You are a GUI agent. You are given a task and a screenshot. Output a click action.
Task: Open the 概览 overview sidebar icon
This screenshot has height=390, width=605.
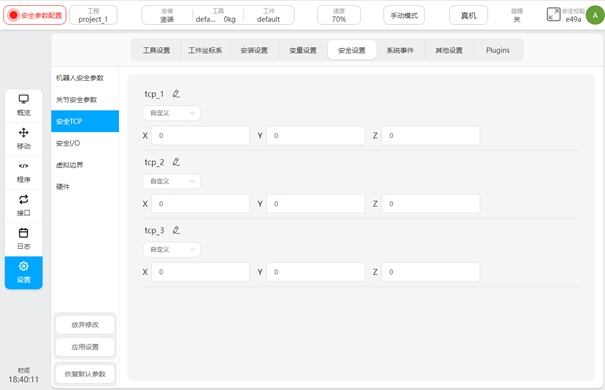[x=24, y=105]
